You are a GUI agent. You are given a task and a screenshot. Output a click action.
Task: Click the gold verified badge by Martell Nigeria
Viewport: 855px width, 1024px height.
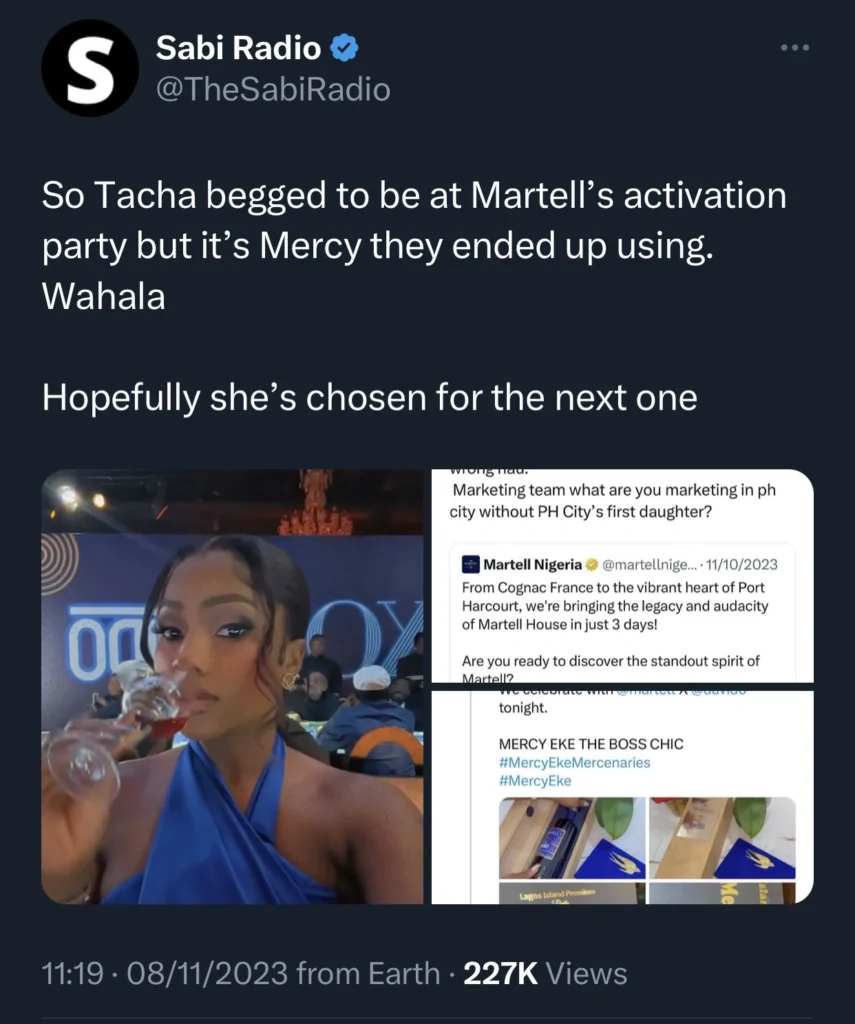tap(592, 565)
